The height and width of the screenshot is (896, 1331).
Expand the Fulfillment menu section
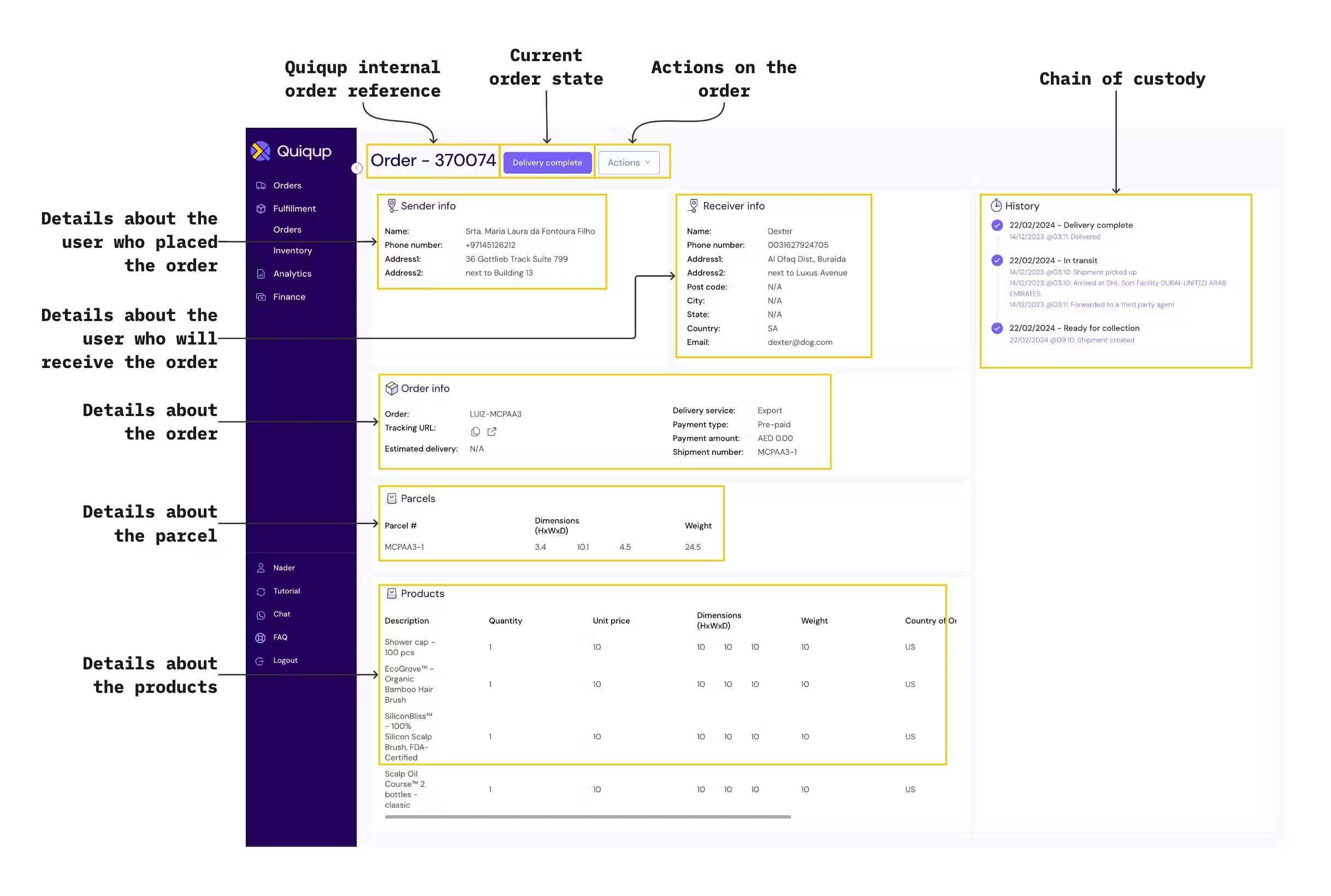[294, 209]
